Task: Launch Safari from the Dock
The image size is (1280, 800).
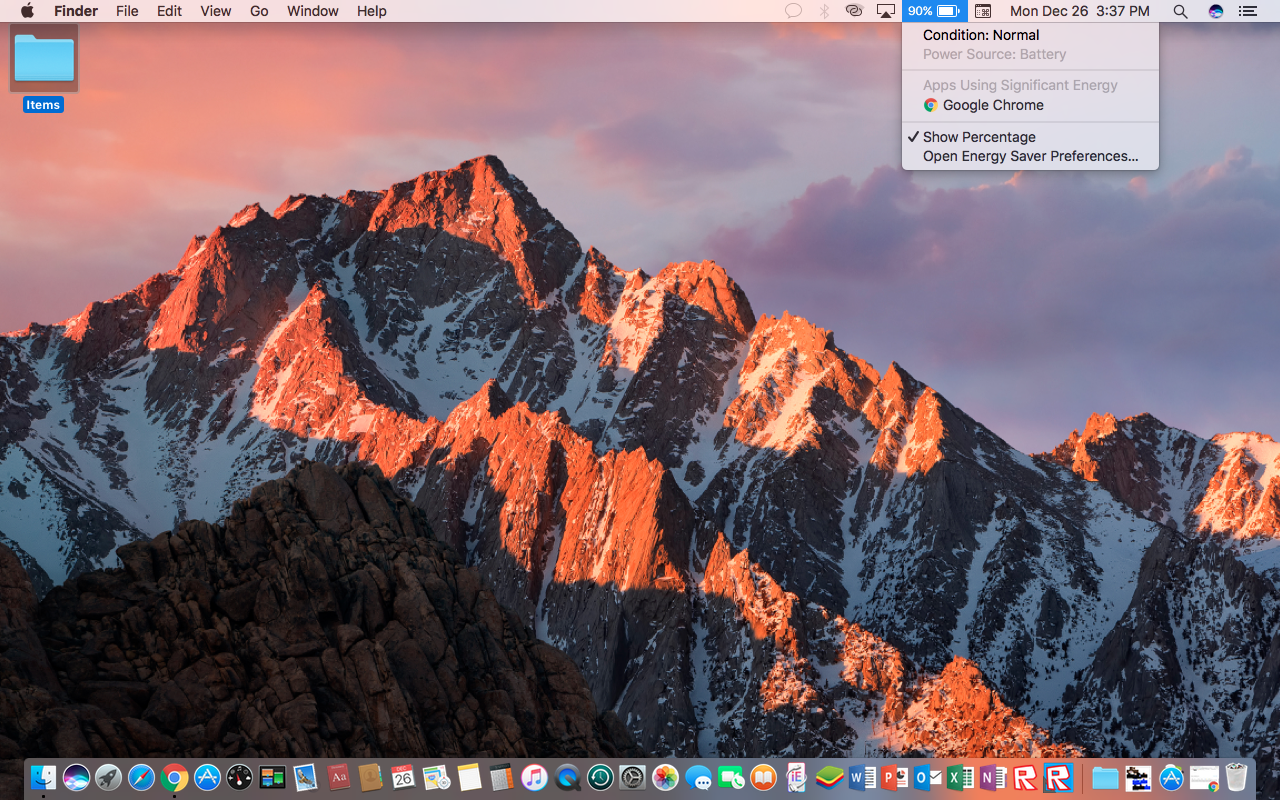Action: (141, 777)
